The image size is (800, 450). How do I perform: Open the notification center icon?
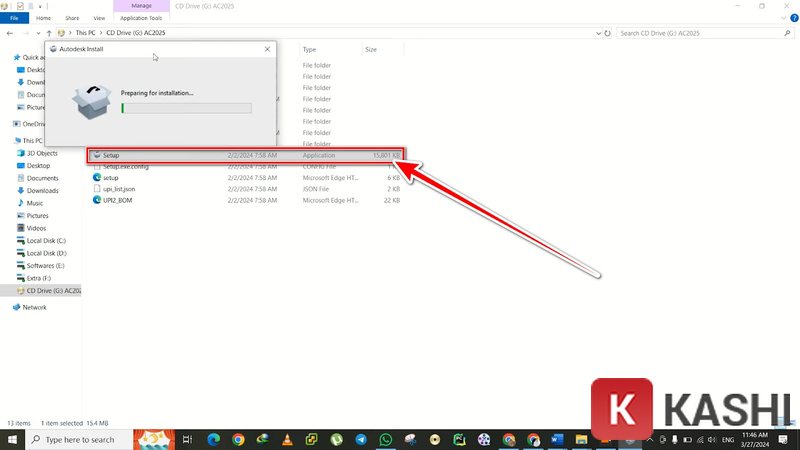[783, 439]
